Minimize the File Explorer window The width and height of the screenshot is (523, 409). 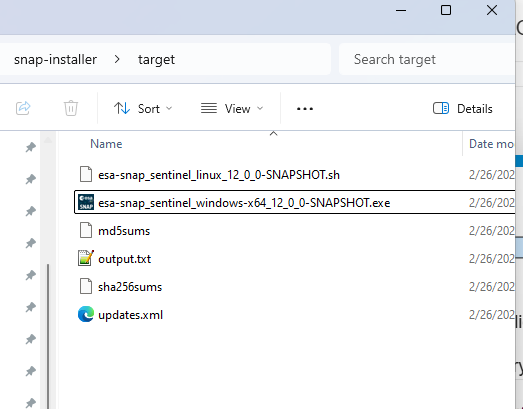(x=401, y=10)
